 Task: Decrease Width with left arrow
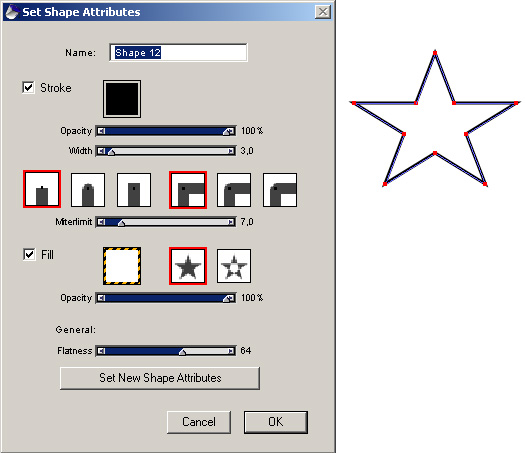pyautogui.click(x=101, y=151)
